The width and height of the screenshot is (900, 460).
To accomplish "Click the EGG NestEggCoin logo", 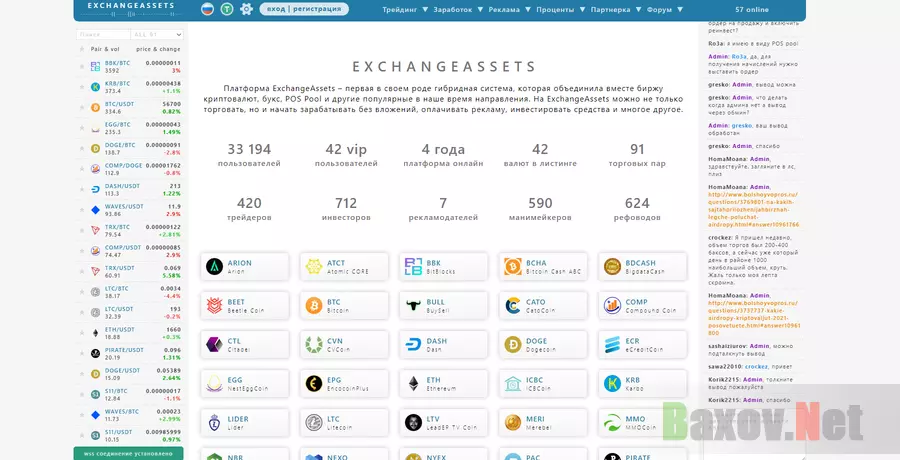I will 214,384.
